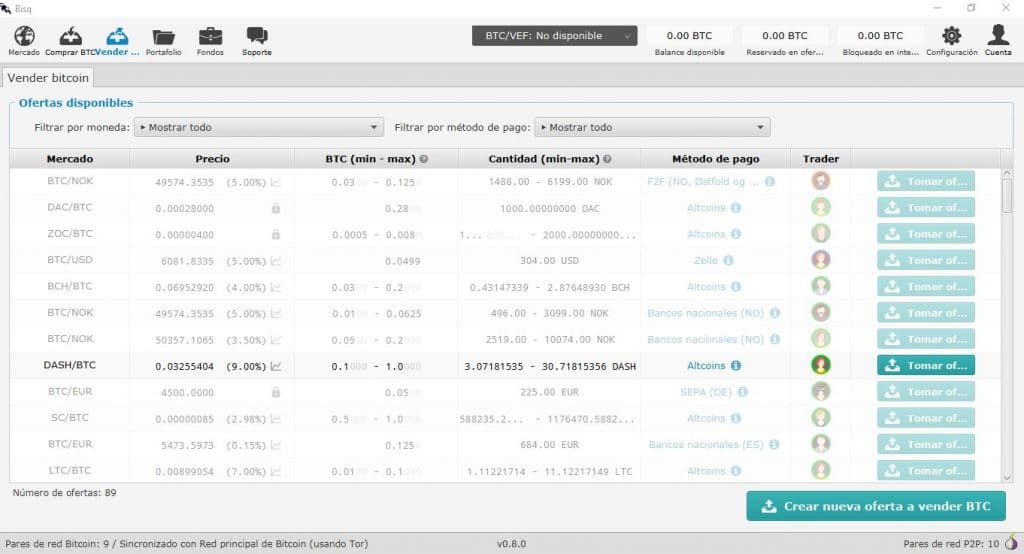This screenshot has width=1024, height=554.
Task: Click the offers list vertical scrollbar thumb
Action: (1007, 196)
